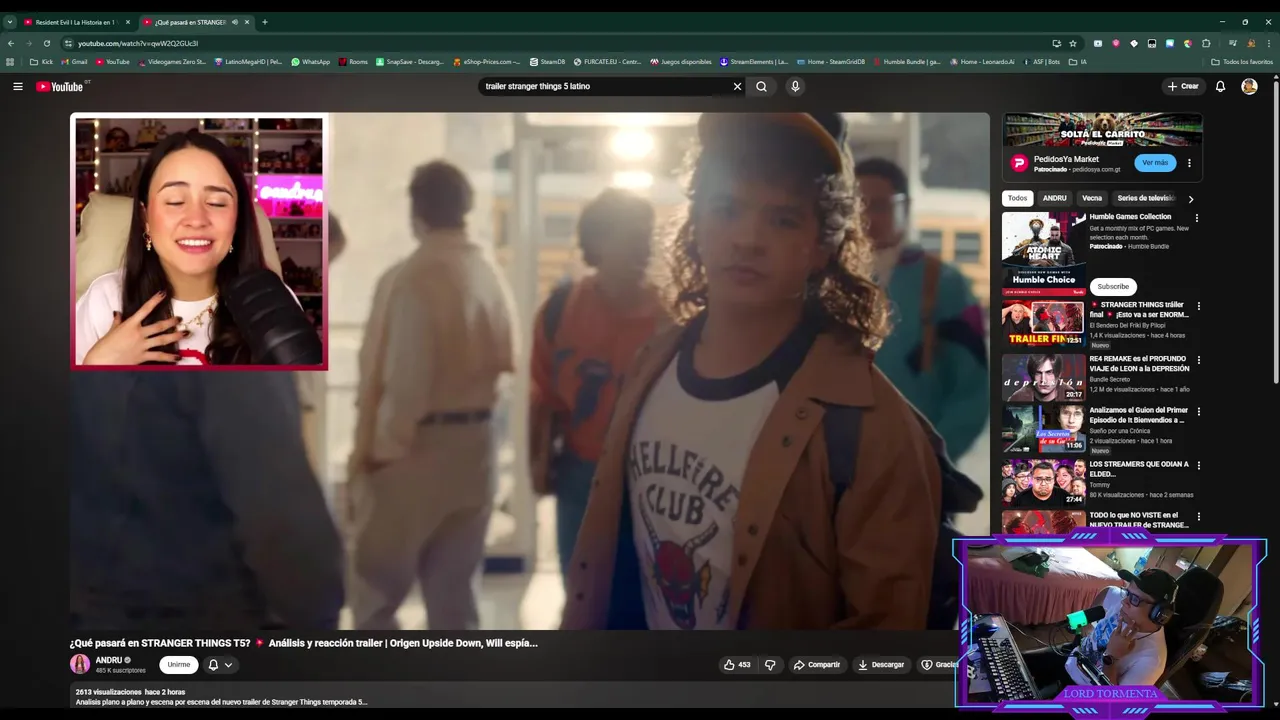Open the ANDRU channel name link
Viewport: 1280px width, 720px height.
[x=108, y=660]
